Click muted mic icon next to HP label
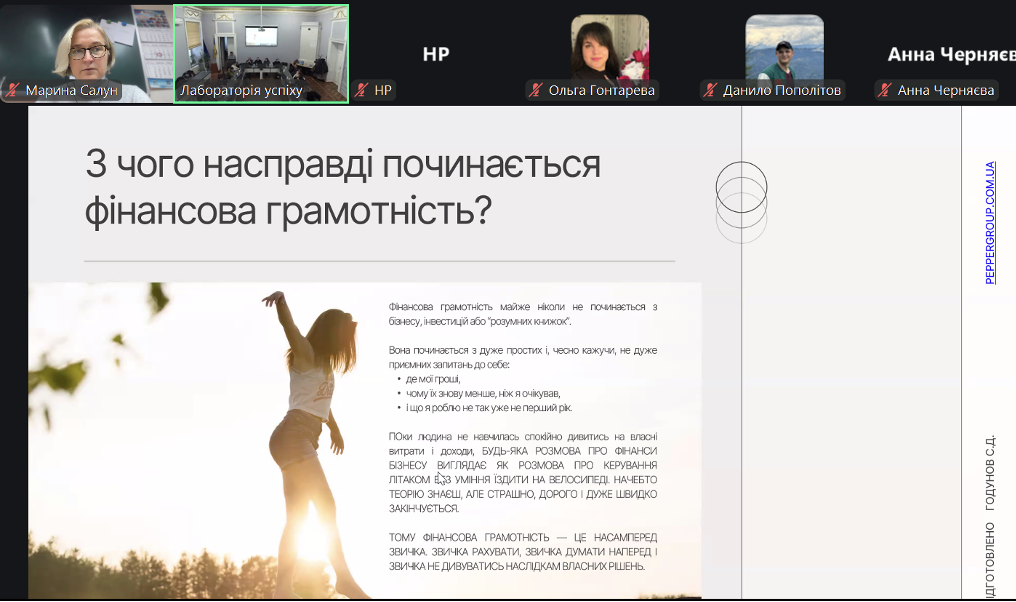The image size is (1016, 602). click(362, 91)
